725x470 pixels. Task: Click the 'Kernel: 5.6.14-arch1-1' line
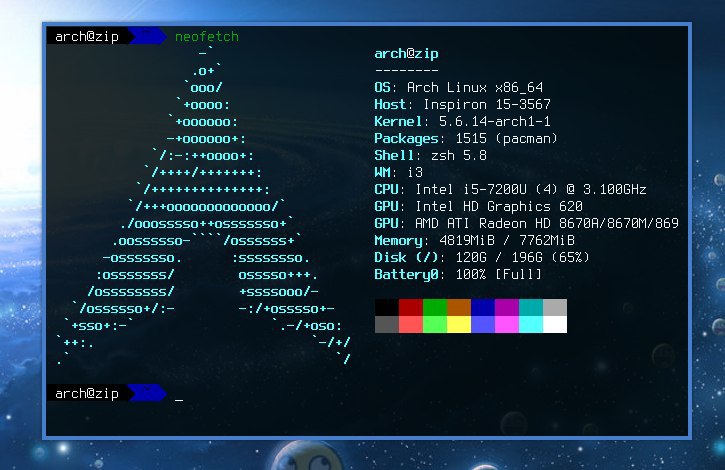462,122
